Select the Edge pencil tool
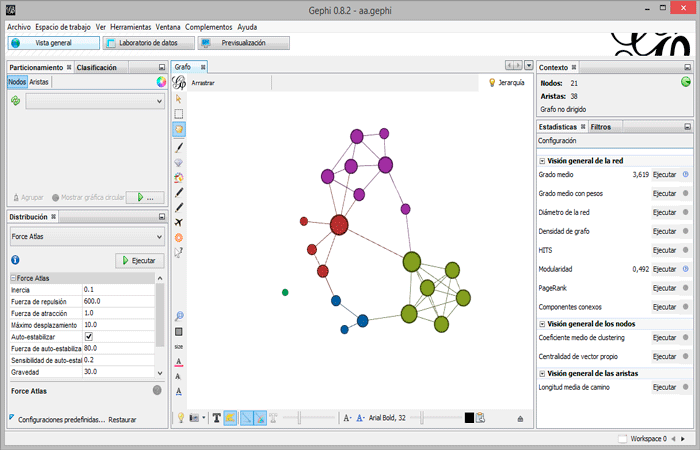 (179, 208)
